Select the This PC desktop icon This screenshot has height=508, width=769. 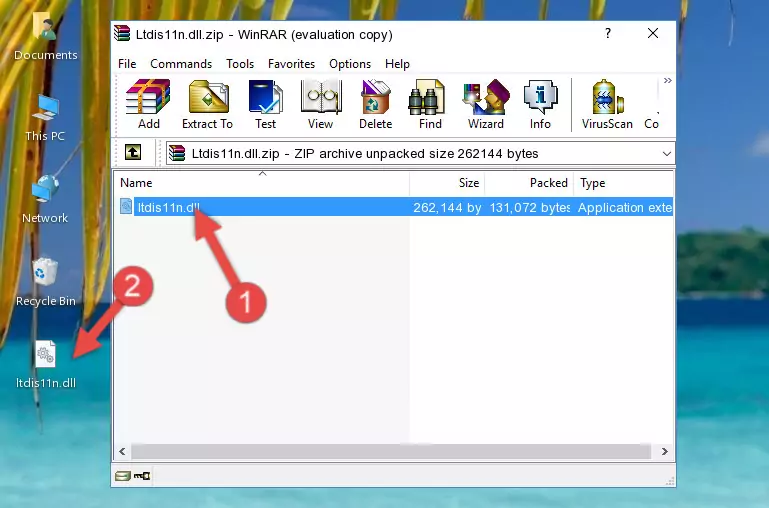45,118
